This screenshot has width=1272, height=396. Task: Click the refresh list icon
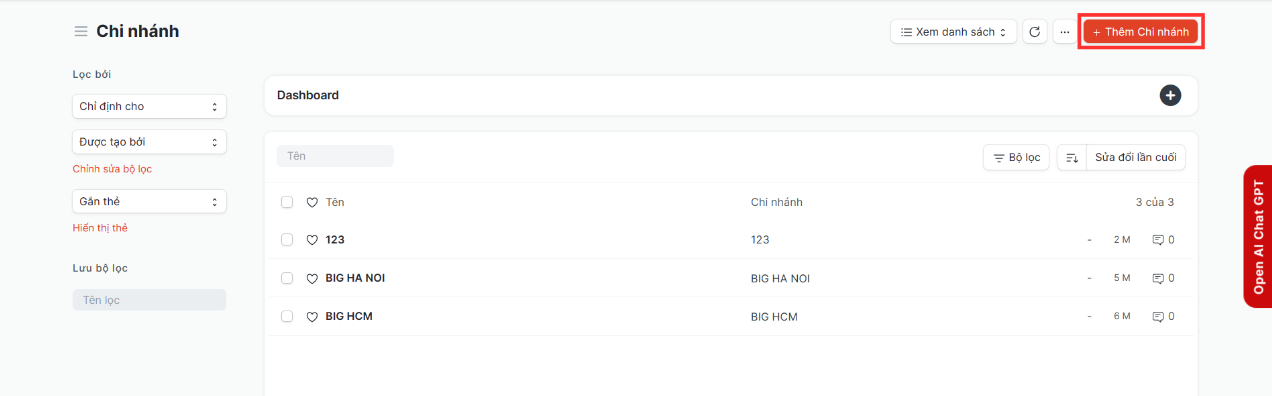click(1035, 32)
